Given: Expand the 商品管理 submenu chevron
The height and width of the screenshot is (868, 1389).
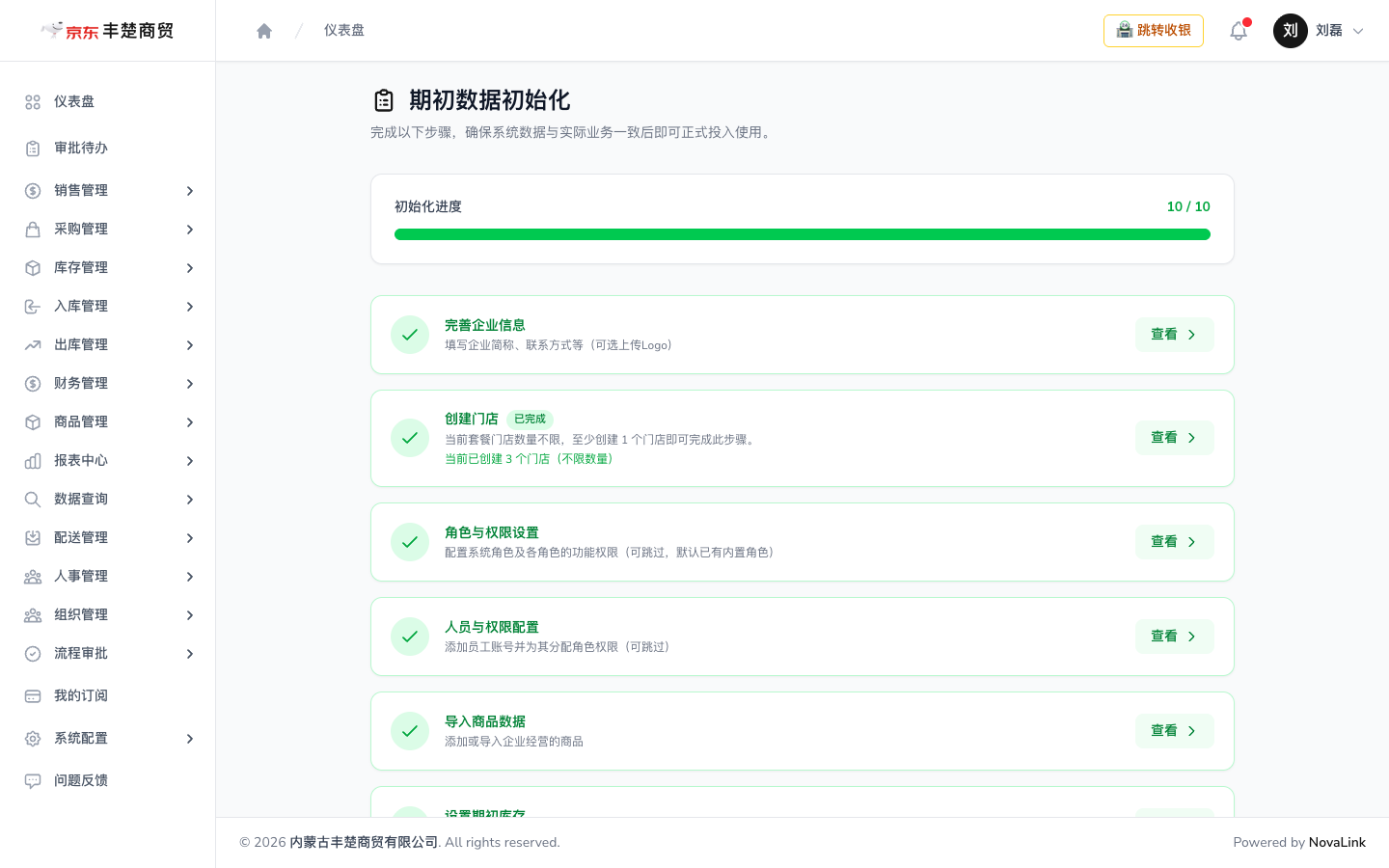Looking at the screenshot, I should [190, 422].
